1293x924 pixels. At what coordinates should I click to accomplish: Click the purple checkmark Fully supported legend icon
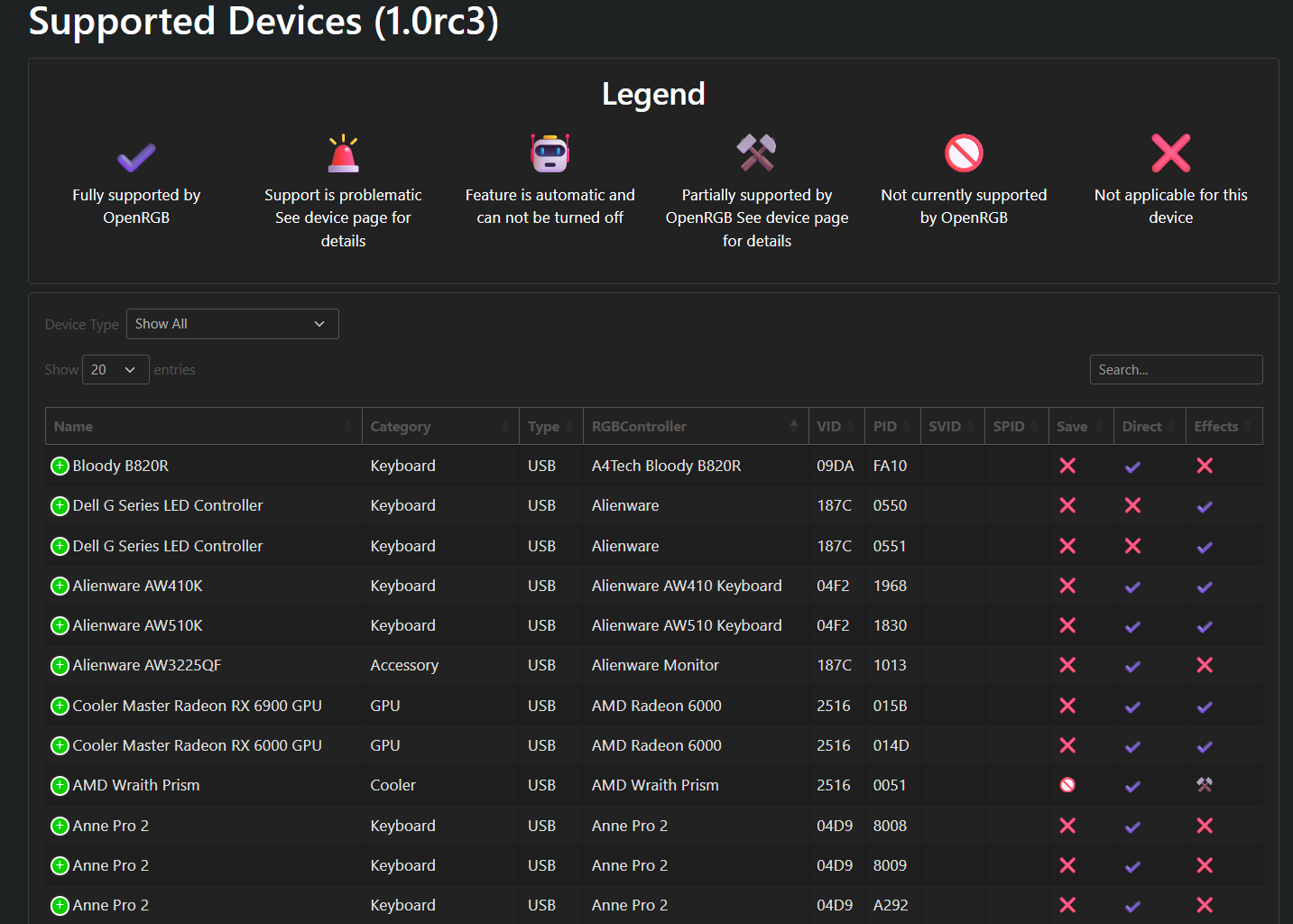(x=136, y=157)
